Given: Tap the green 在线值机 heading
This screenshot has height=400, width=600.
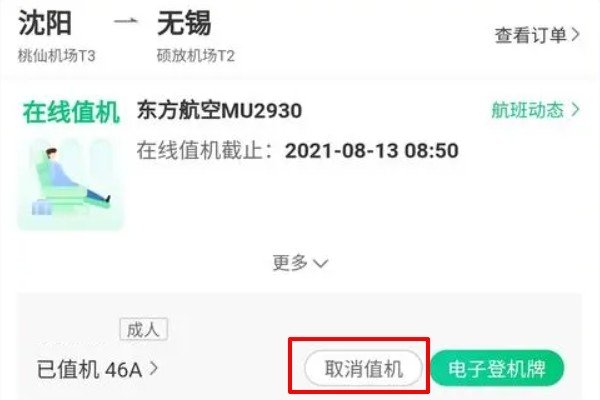Looking at the screenshot, I should pos(71,112).
